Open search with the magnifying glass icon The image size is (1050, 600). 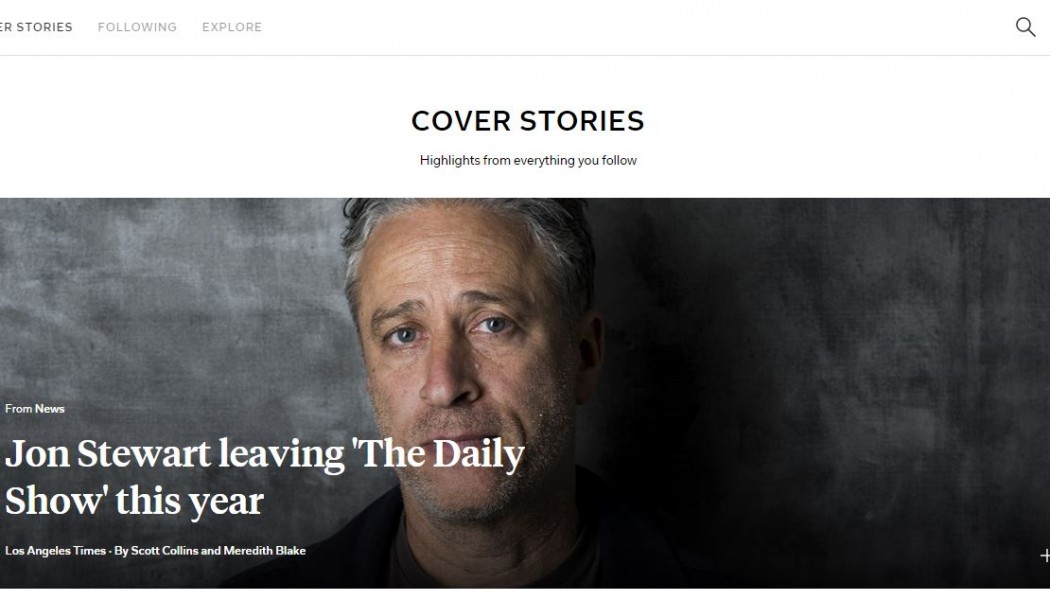coord(1025,27)
